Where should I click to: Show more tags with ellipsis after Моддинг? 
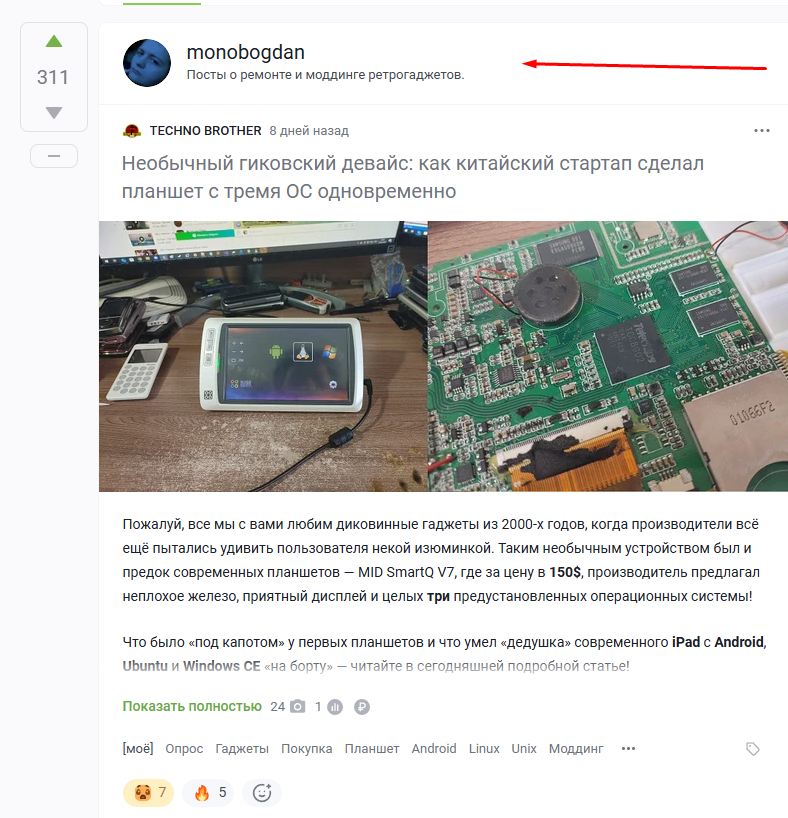tap(628, 749)
